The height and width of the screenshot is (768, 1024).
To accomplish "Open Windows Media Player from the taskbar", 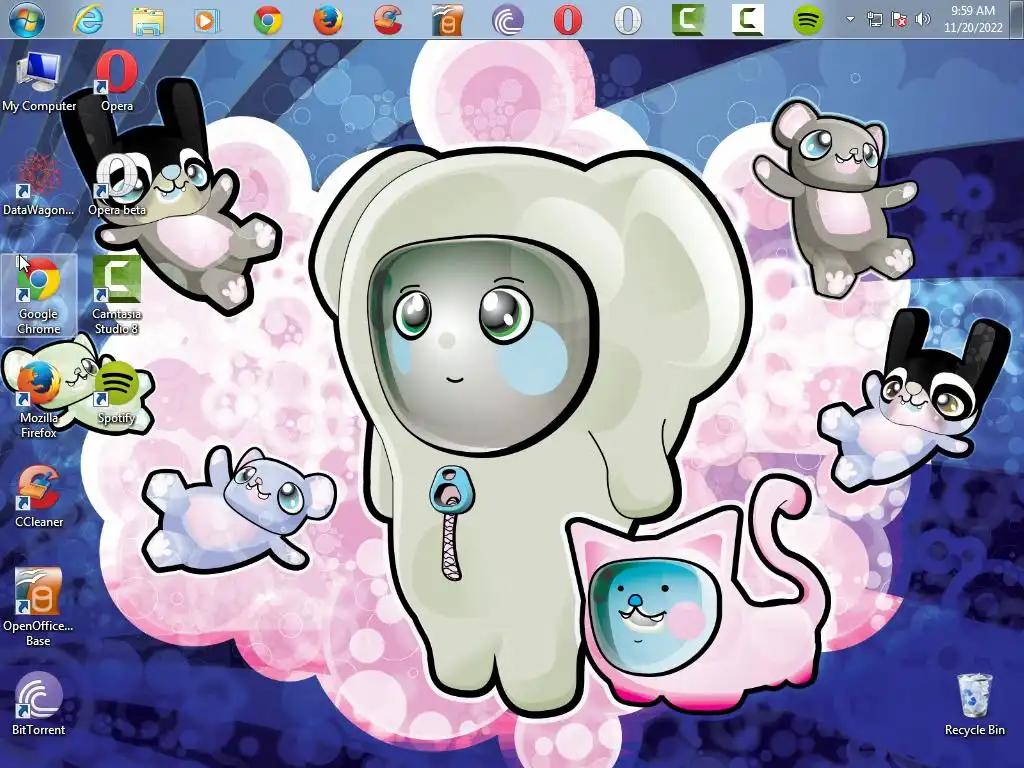I will click(207, 20).
